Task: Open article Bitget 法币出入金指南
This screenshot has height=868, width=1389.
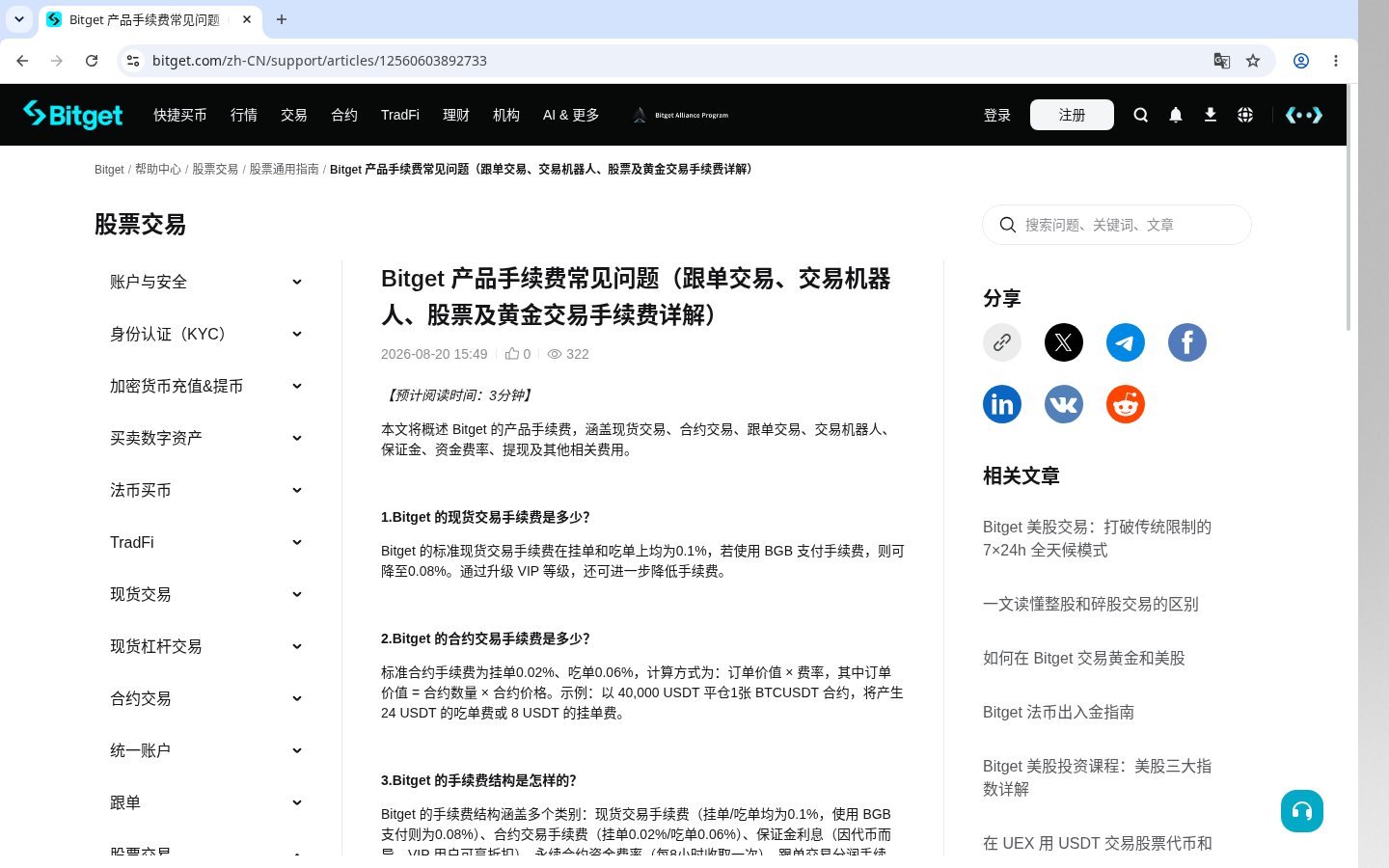Action: coord(1058,712)
